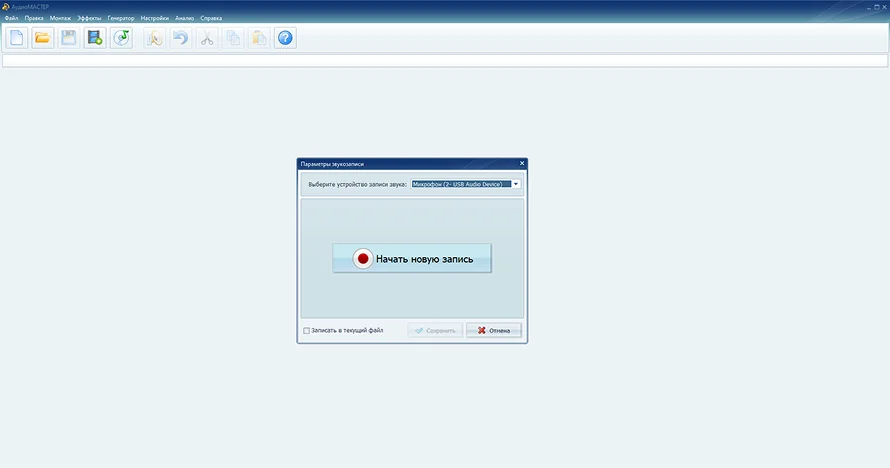
Task: Click the Save floppy disk icon
Action: click(69, 38)
